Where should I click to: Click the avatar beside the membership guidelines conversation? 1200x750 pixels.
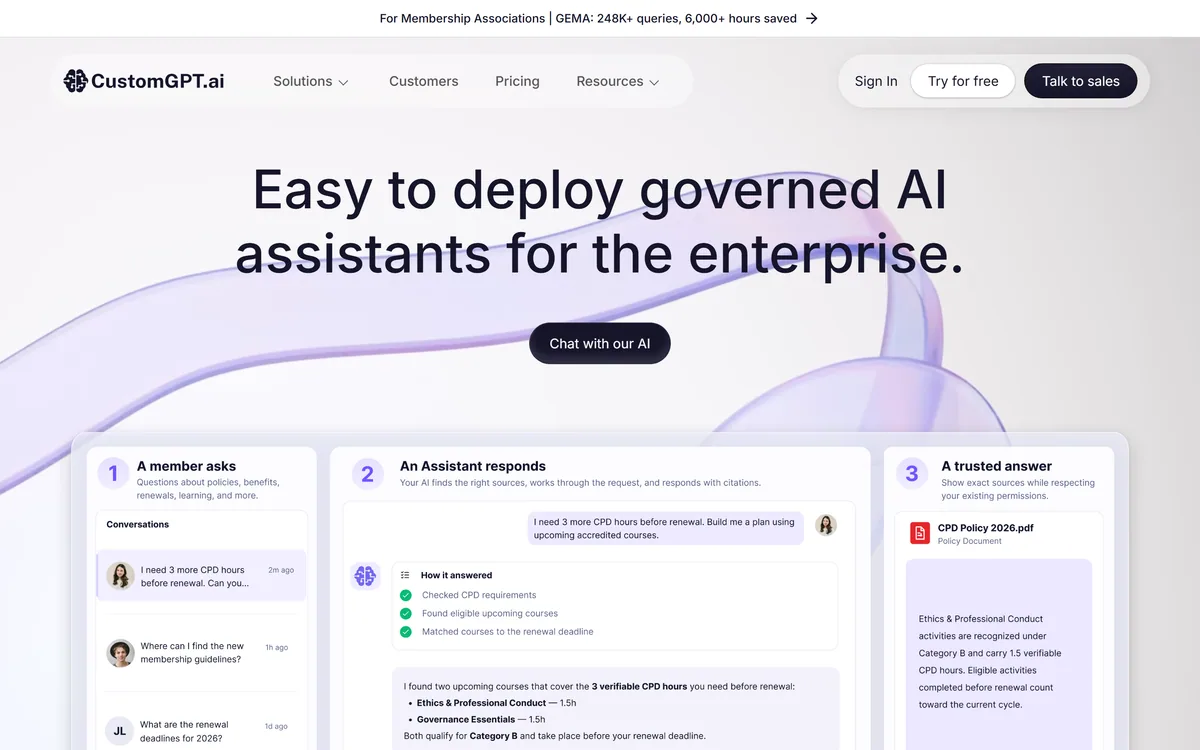[120, 653]
